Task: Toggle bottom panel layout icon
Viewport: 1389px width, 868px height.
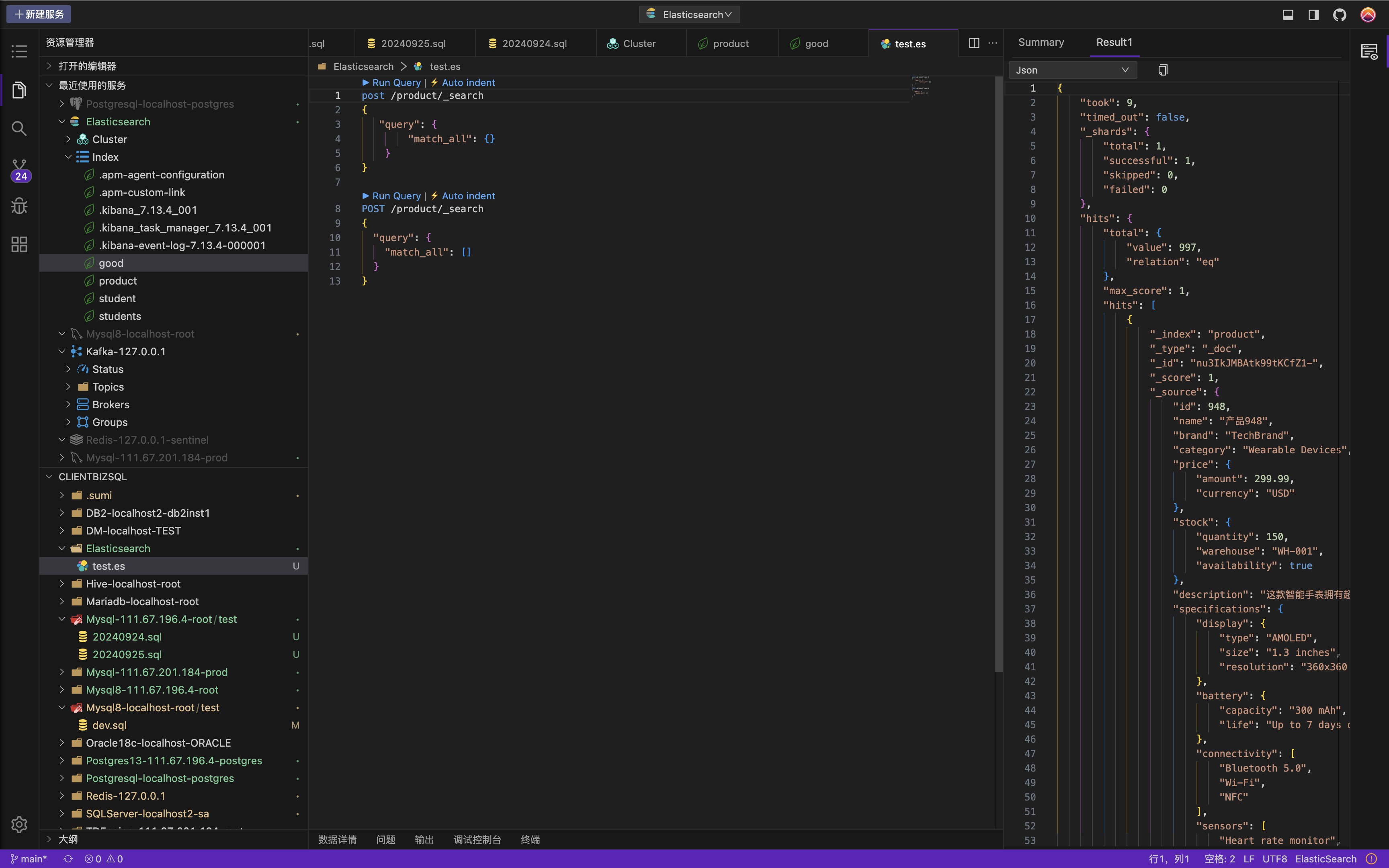Action: click(1288, 15)
